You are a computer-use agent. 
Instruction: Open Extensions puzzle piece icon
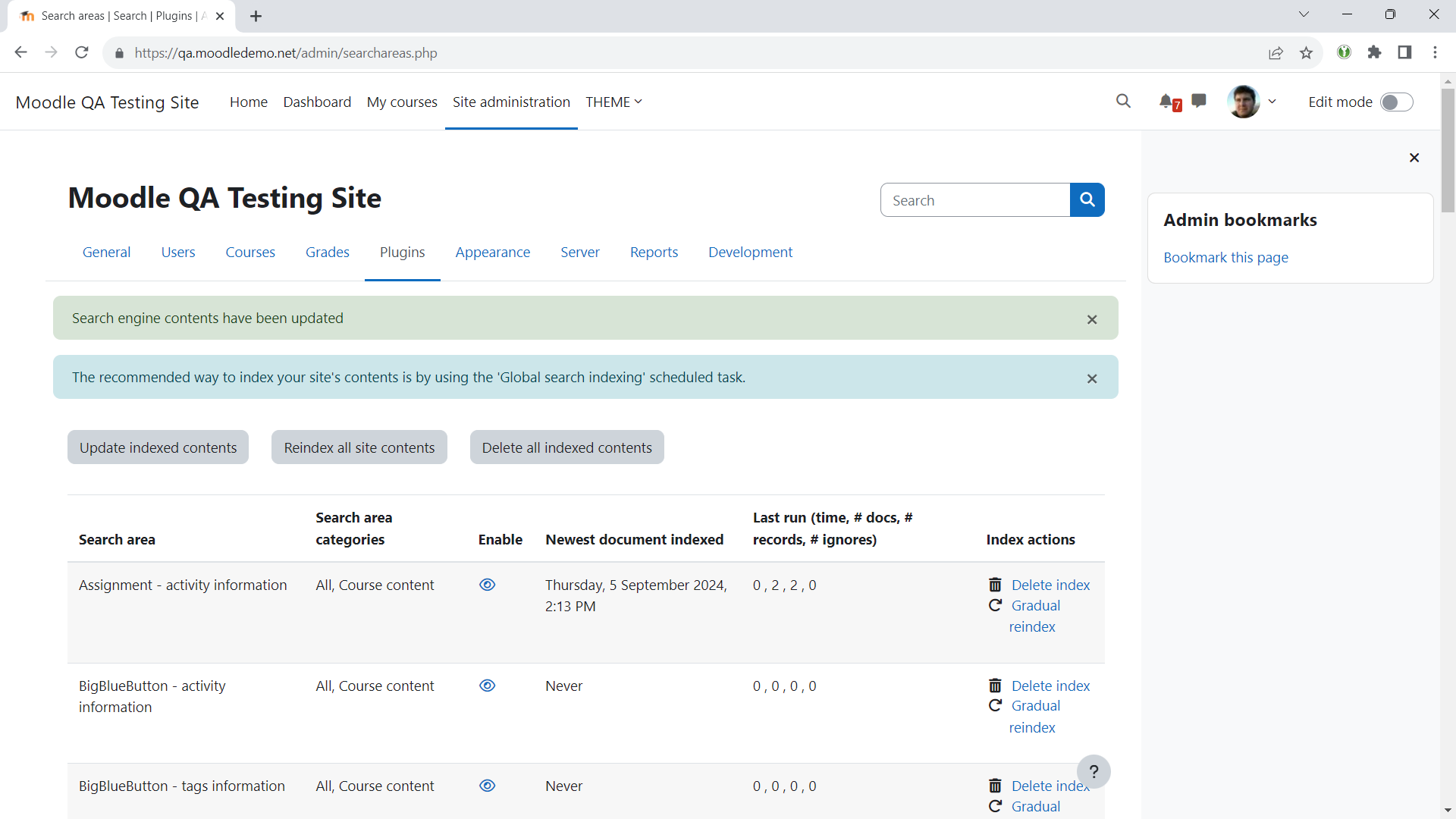point(1374,52)
